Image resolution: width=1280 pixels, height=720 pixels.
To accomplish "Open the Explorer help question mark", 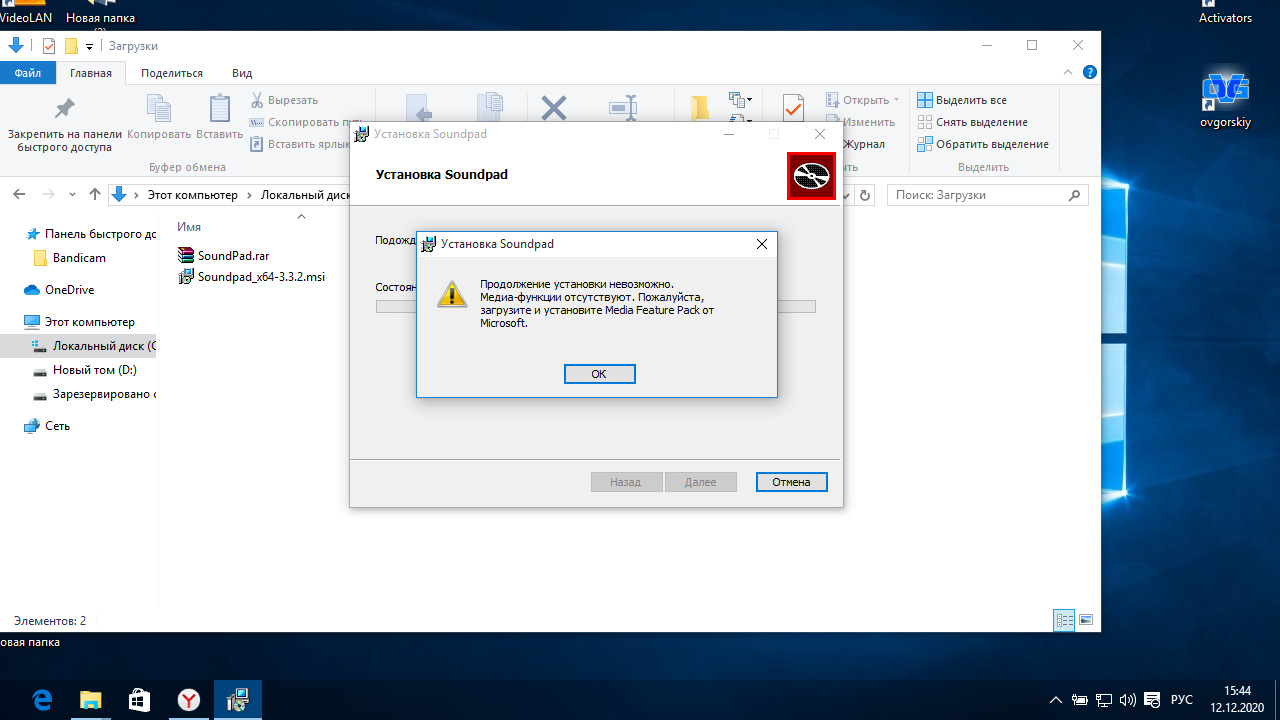I will pyautogui.click(x=1090, y=72).
